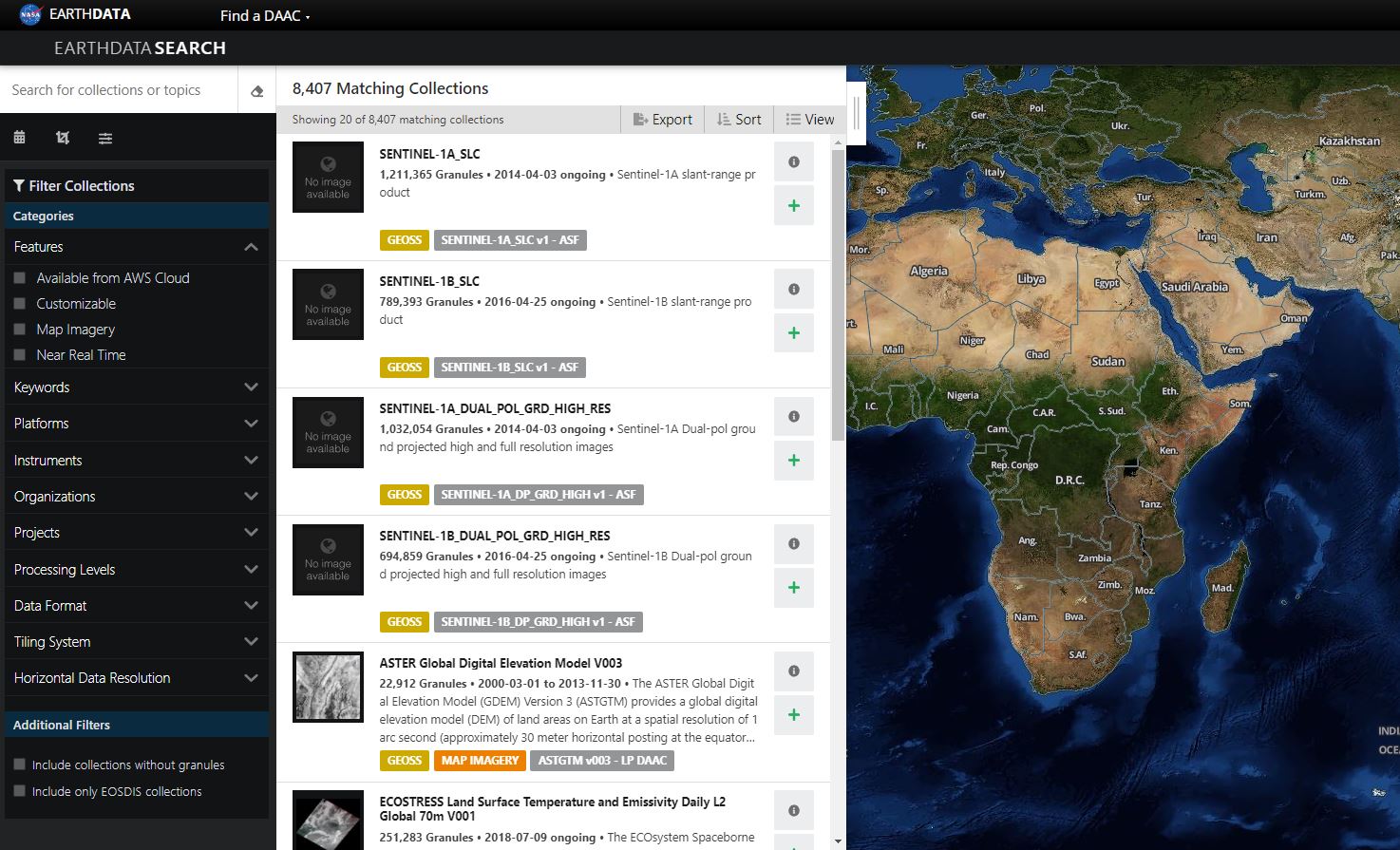Add SENTINEL-1A_DUAL_POL_GRD_HIGH_RES to project
The height and width of the screenshot is (850, 1400).
(x=794, y=460)
